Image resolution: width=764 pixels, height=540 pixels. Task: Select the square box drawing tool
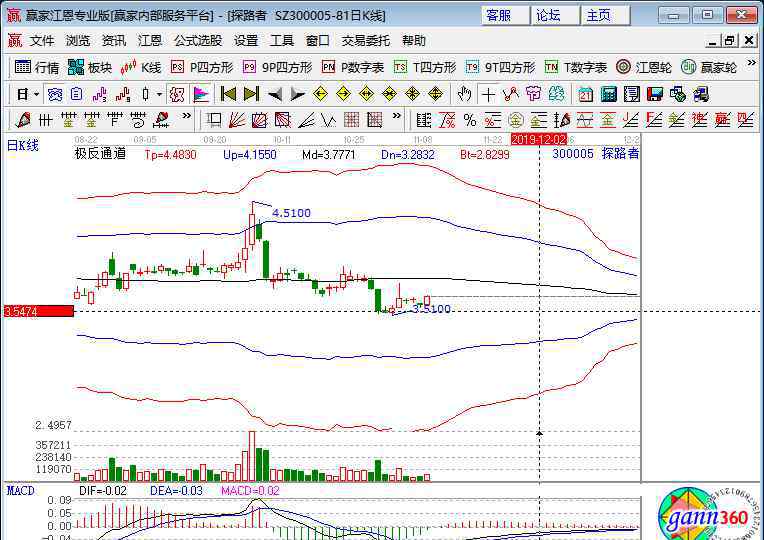click(x=214, y=120)
